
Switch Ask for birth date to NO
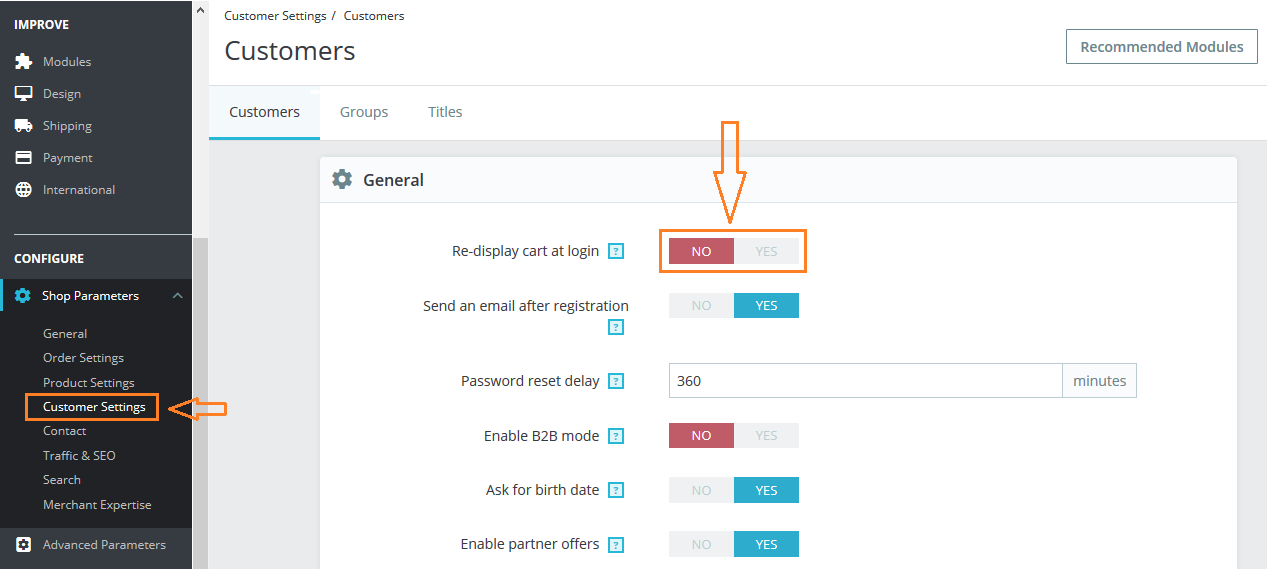point(701,490)
